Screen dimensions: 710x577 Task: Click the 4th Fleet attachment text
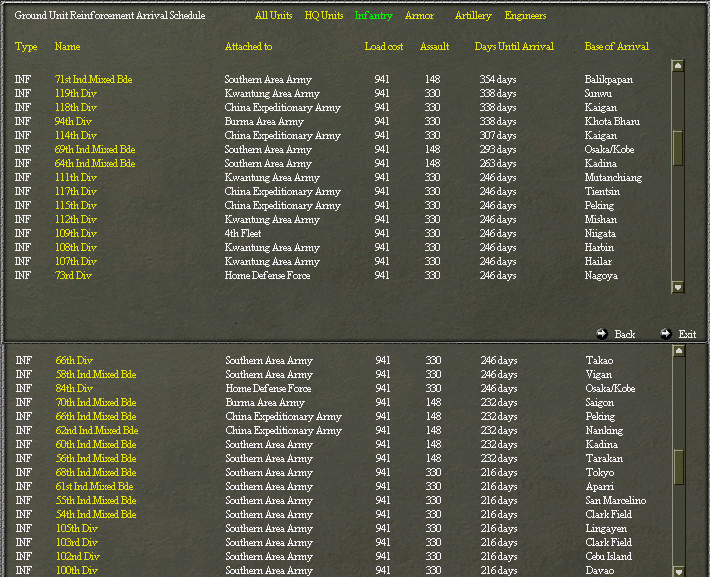click(x=243, y=234)
